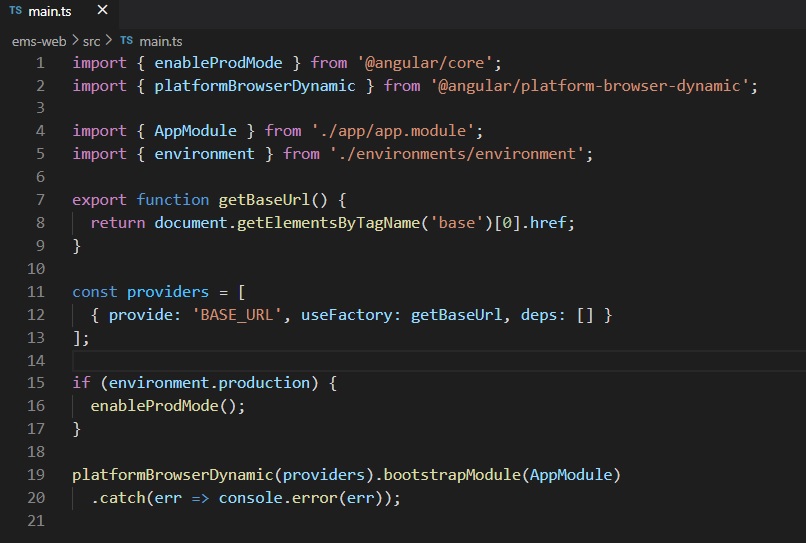Screen dimensions: 806x543
Task: Click line number 15 in the gutter
Action: [x=36, y=383]
